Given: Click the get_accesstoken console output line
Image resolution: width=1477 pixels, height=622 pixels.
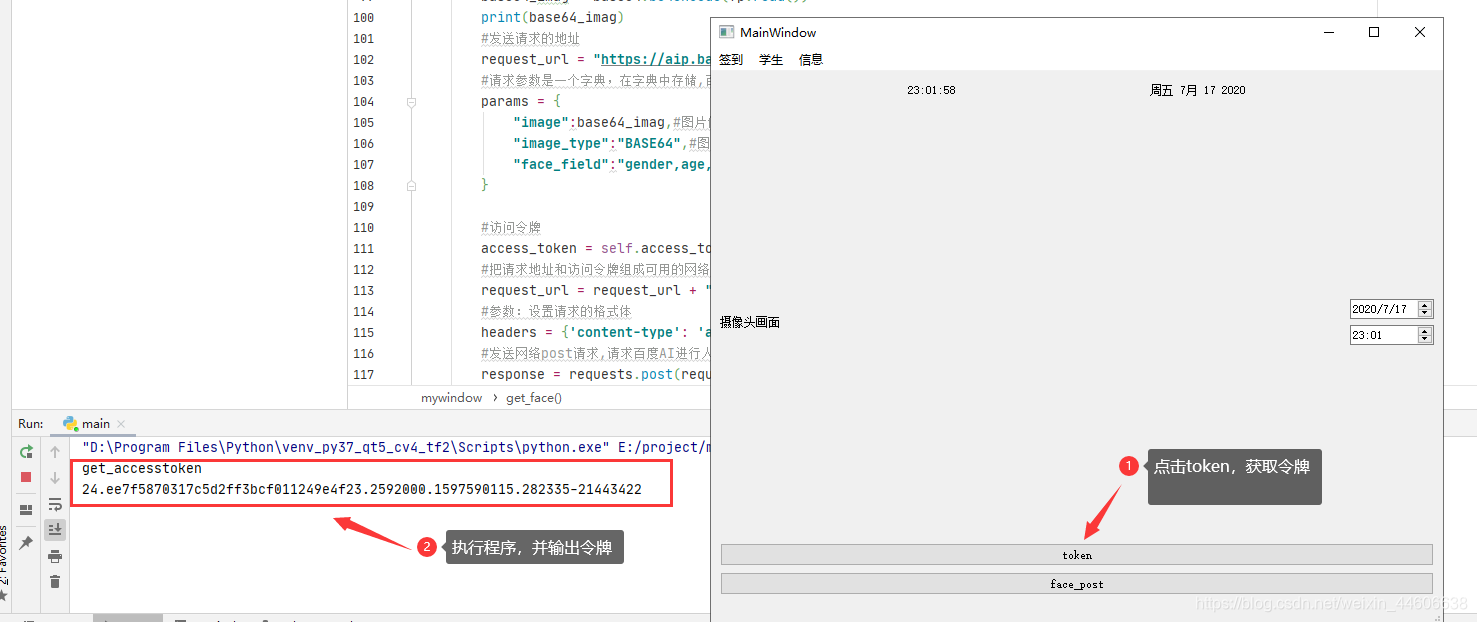Looking at the screenshot, I should pyautogui.click(x=142, y=469).
